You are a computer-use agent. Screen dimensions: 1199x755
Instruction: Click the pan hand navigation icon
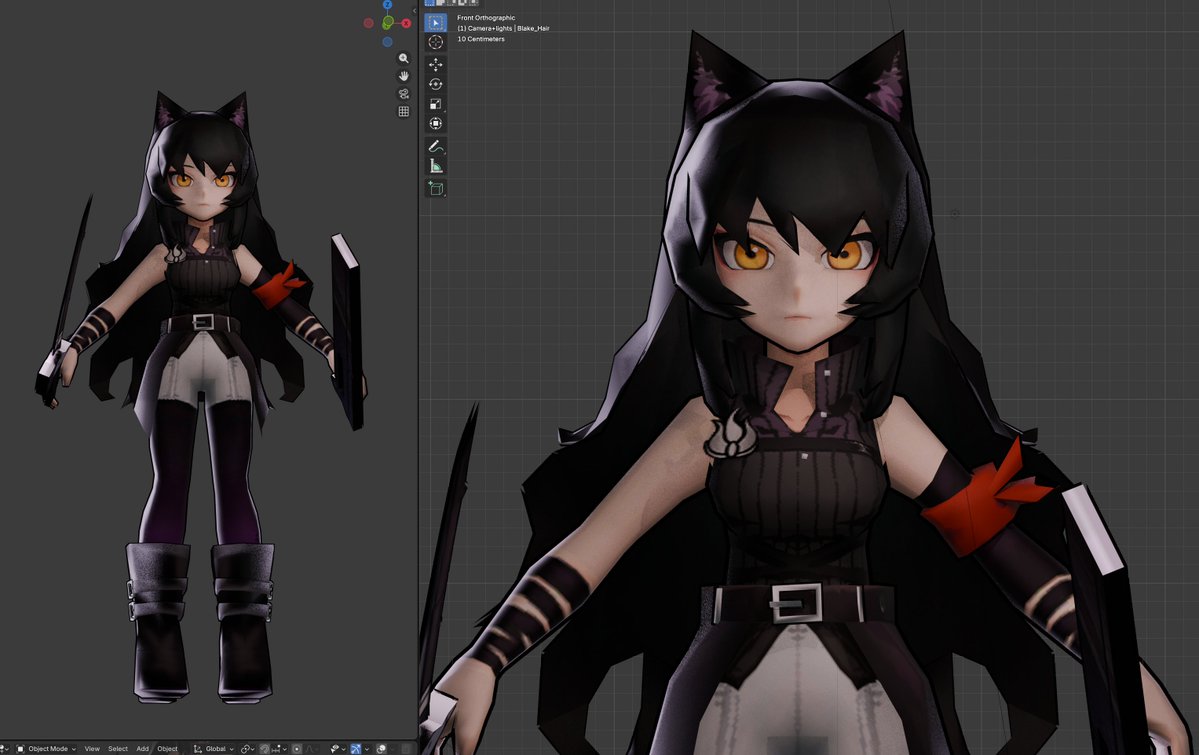tap(404, 76)
